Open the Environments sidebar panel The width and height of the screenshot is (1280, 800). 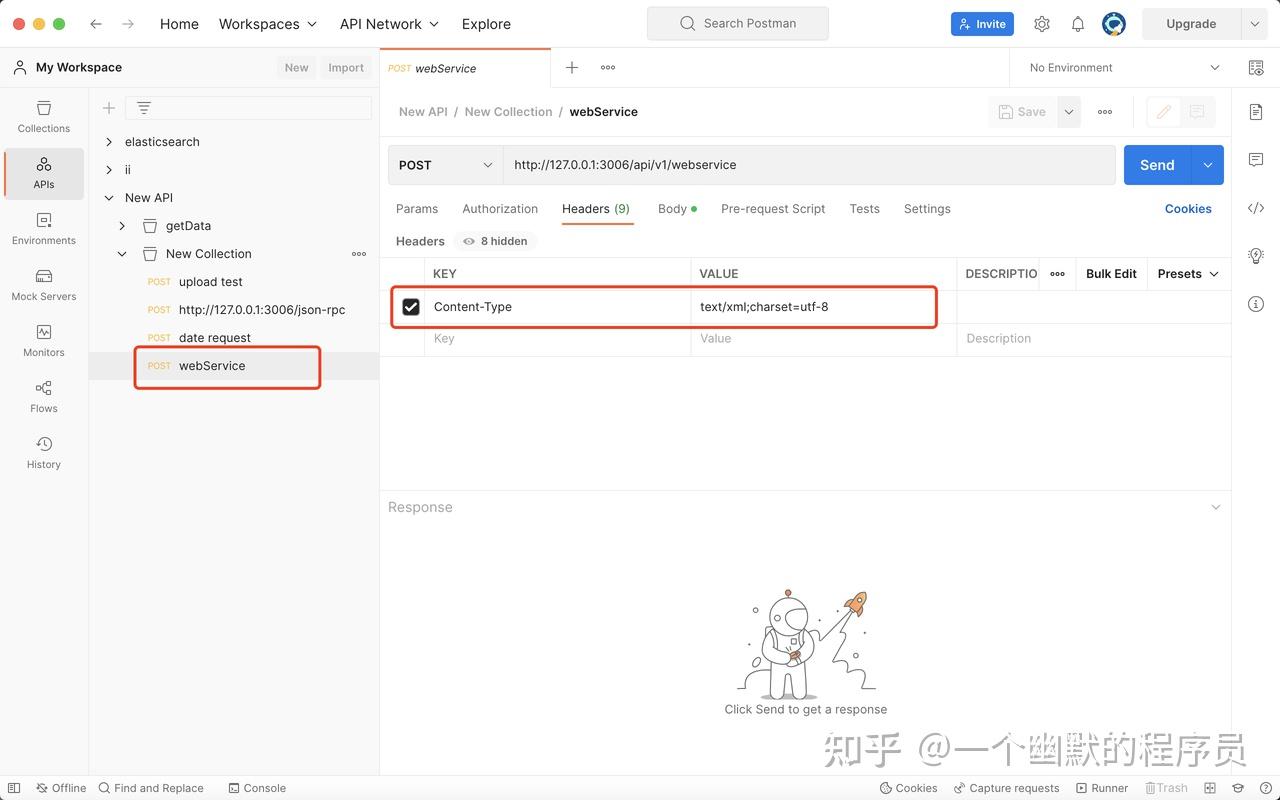click(x=43, y=229)
